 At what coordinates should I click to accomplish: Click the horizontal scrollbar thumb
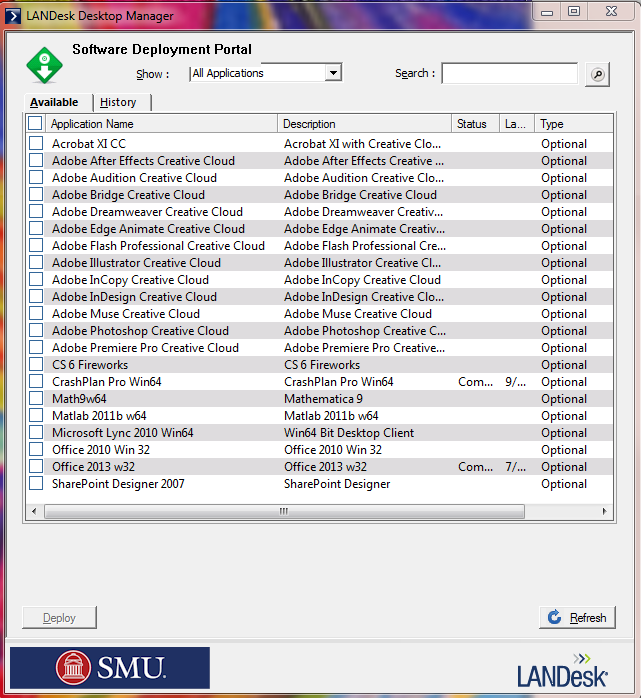284,511
